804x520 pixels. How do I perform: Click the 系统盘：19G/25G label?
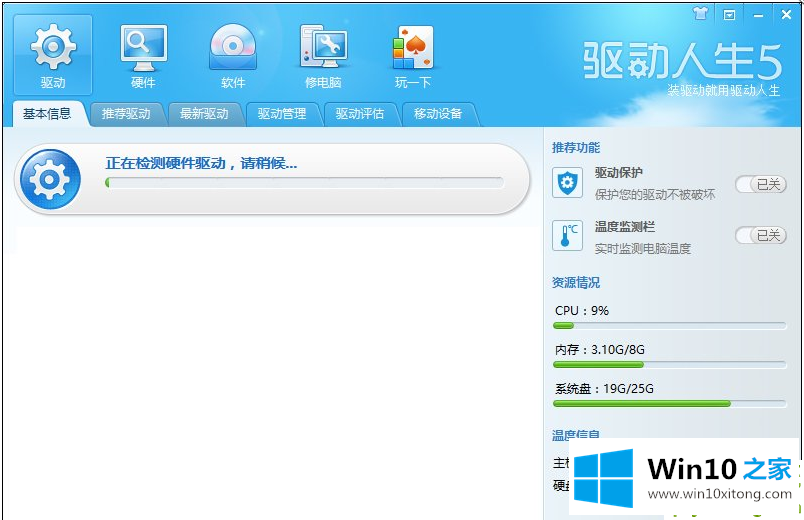point(605,389)
